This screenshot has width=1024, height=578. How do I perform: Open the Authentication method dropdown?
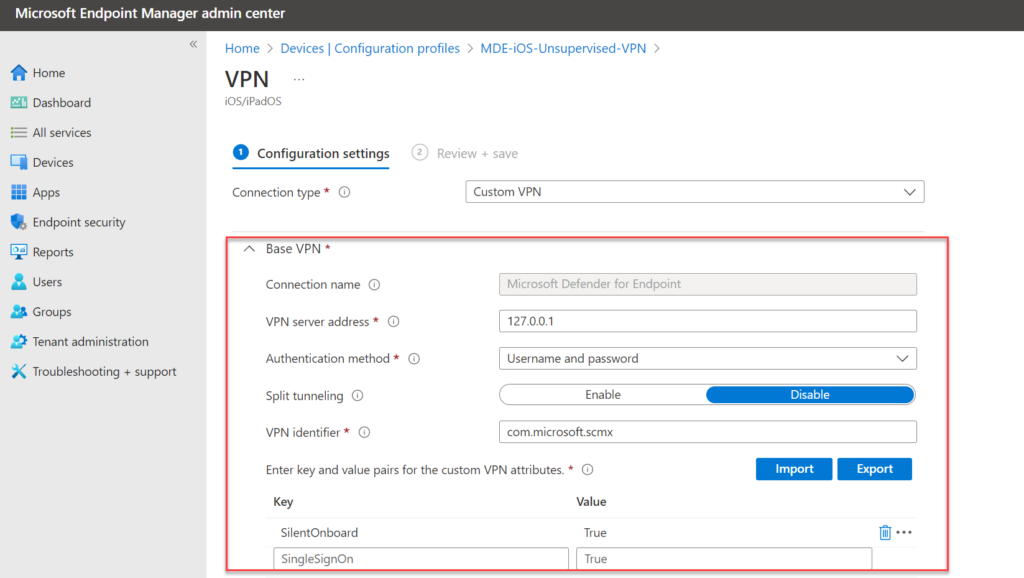[x=708, y=359]
